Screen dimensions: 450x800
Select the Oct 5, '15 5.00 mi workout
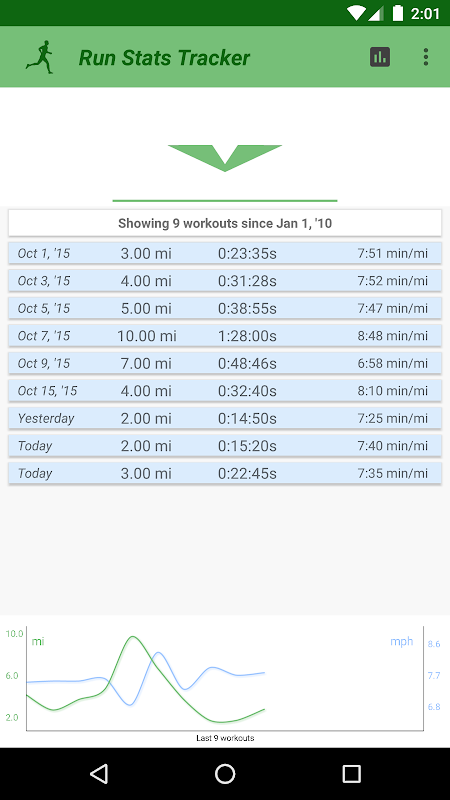coord(225,309)
